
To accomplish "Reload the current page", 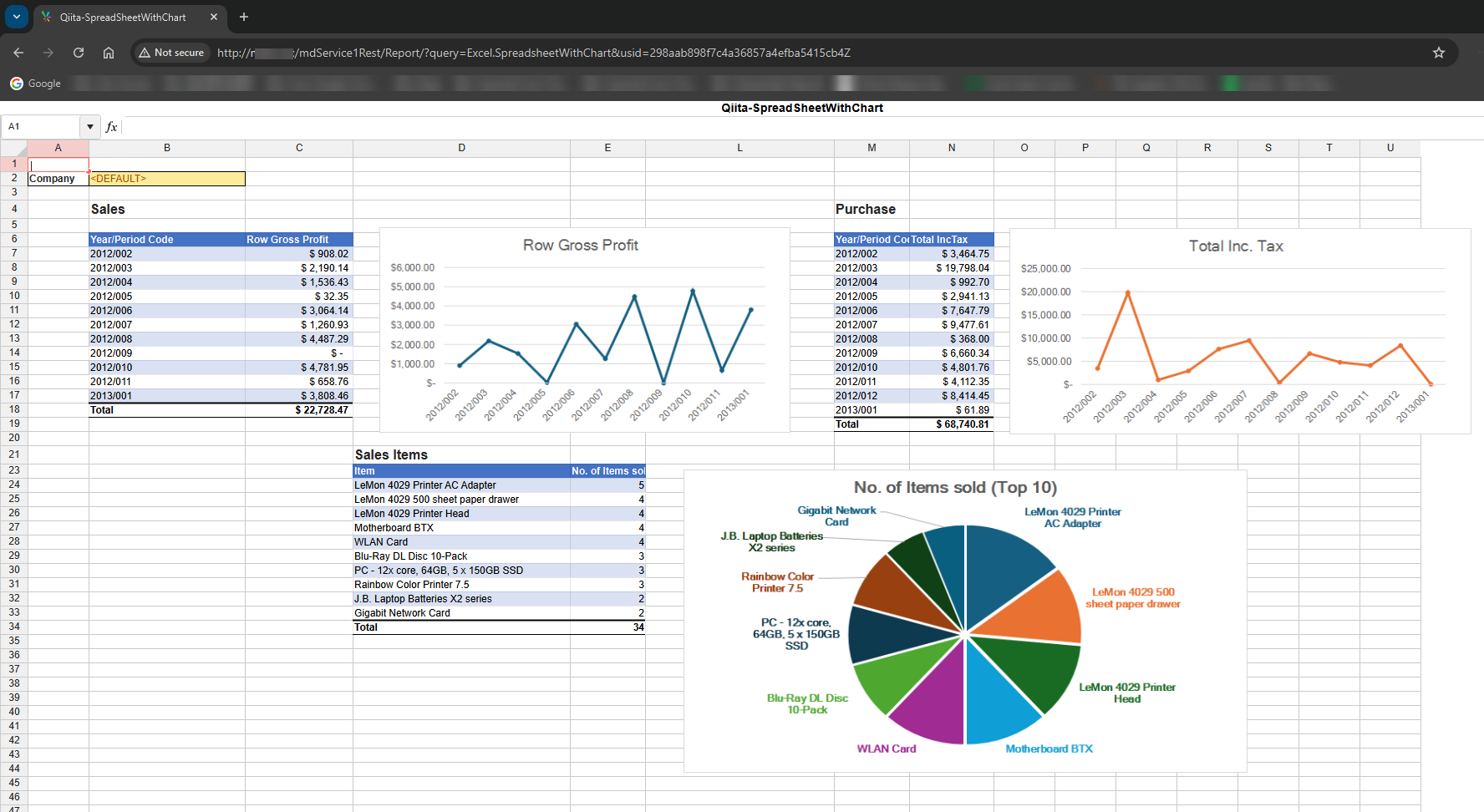I will click(79, 53).
